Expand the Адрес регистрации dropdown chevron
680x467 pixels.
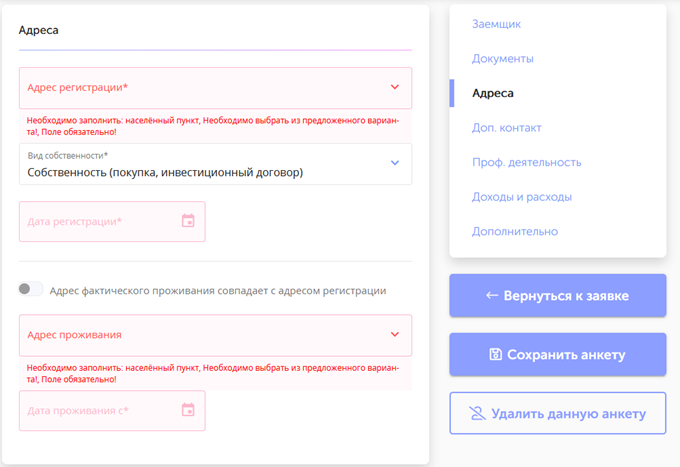(x=395, y=87)
